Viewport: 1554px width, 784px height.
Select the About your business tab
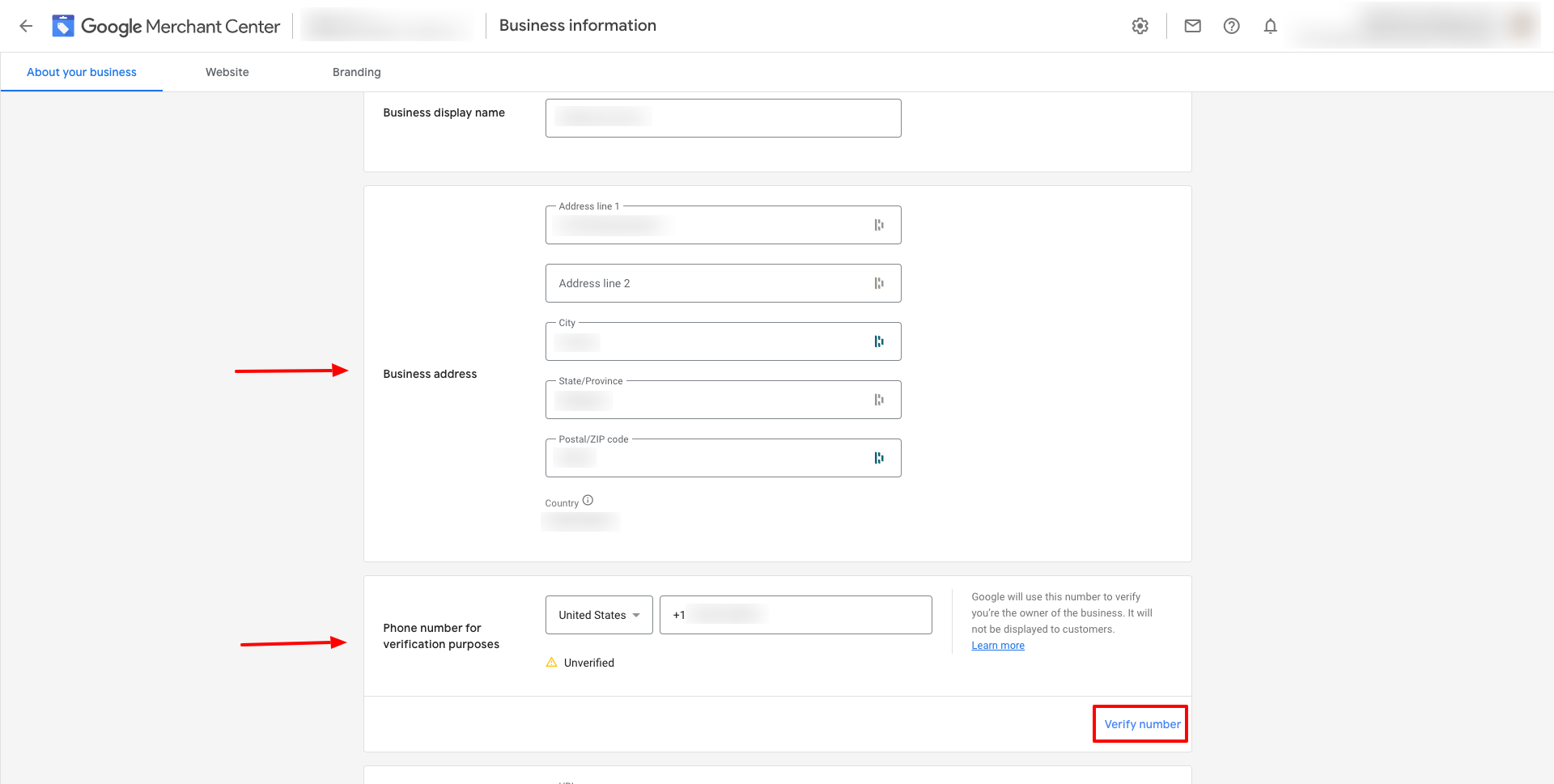click(82, 72)
